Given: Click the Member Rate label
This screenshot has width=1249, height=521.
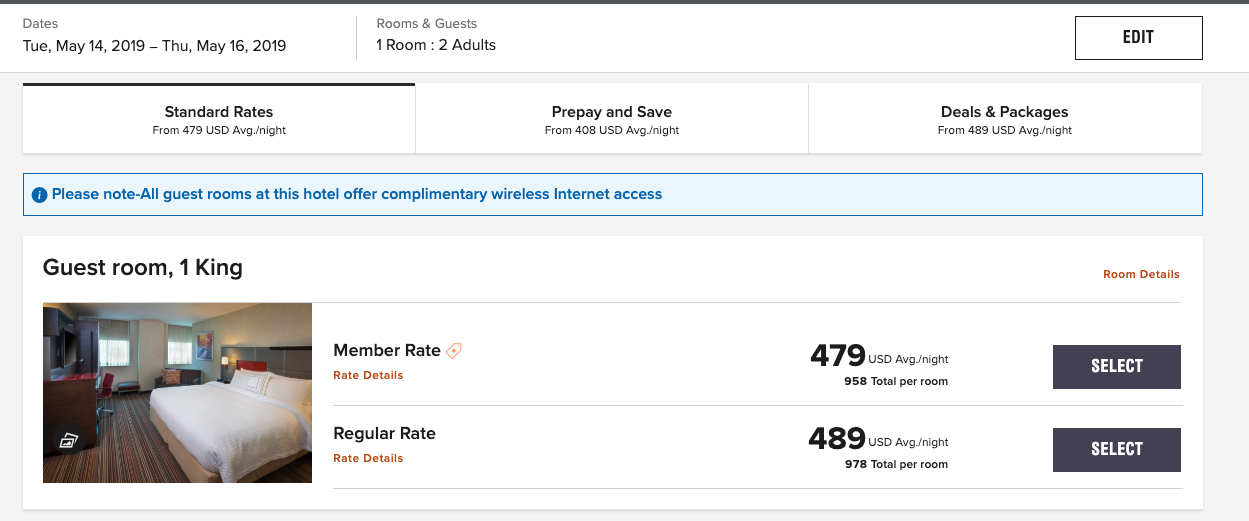Looking at the screenshot, I should 387,350.
